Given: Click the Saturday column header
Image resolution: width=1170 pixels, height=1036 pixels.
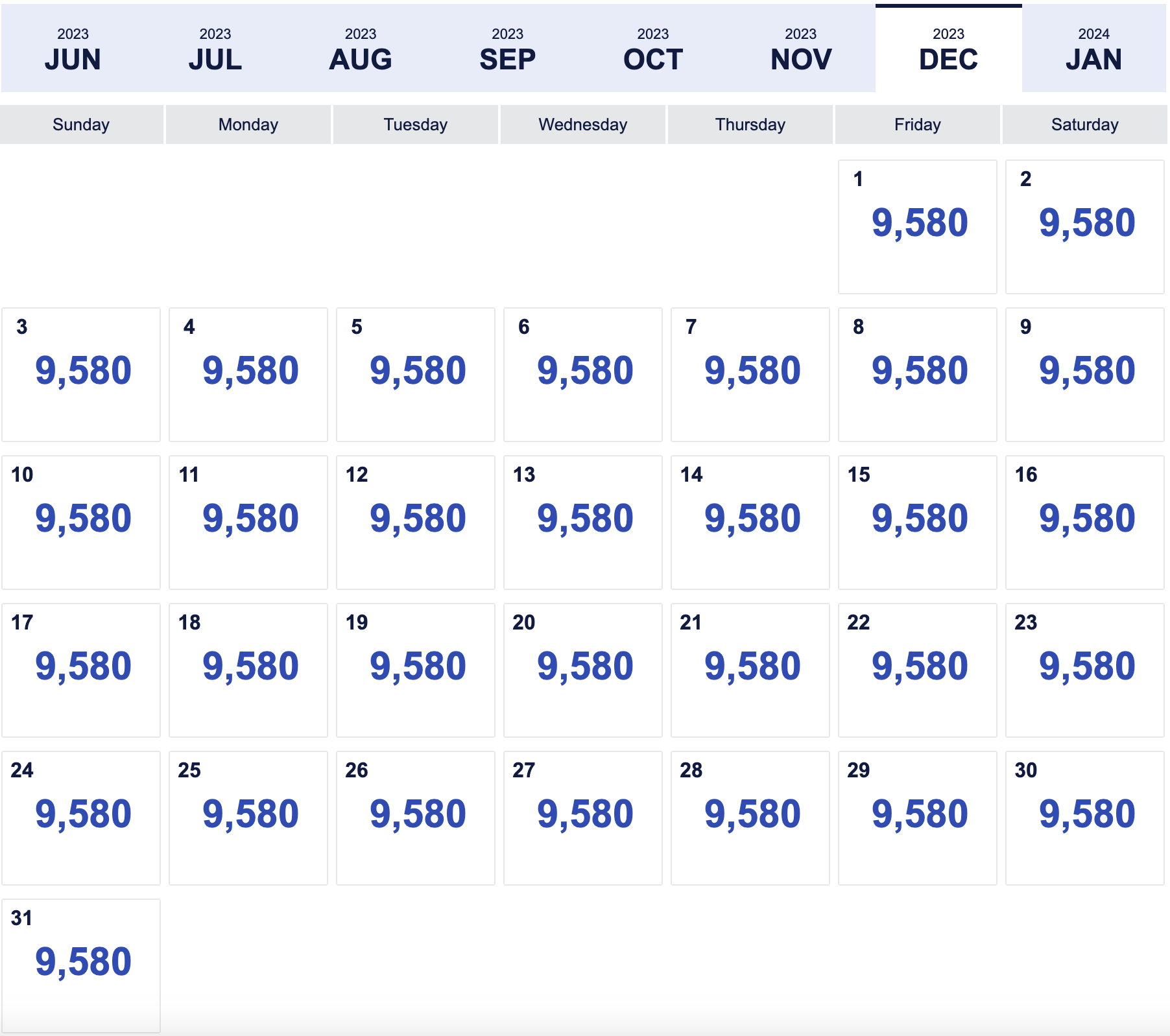Looking at the screenshot, I should 1084,124.
